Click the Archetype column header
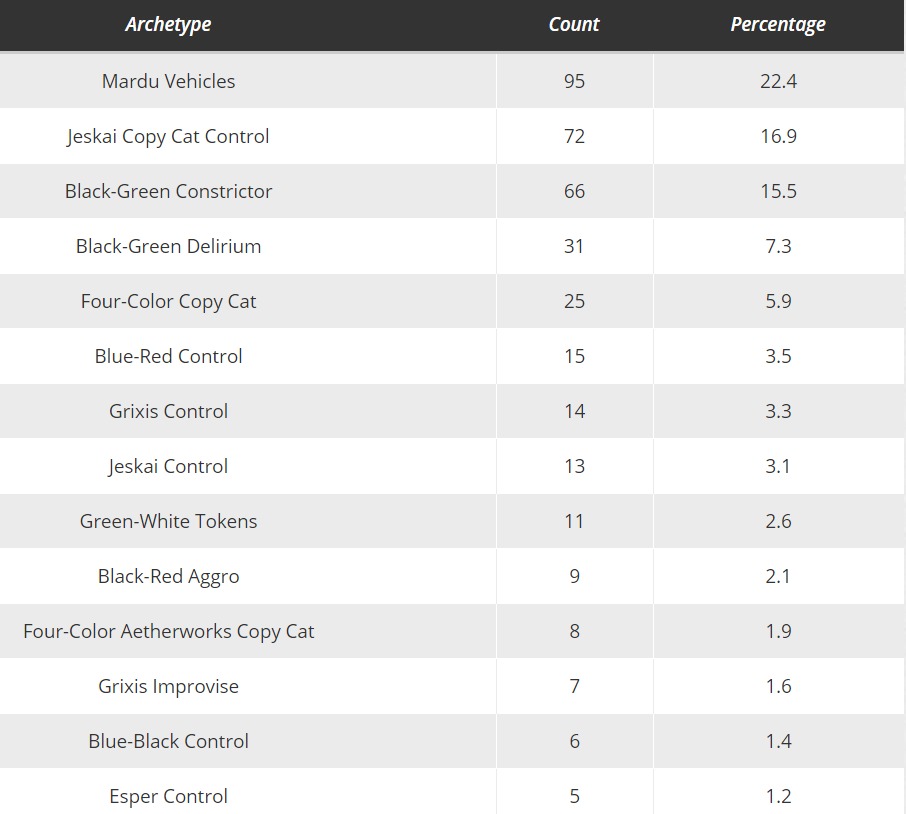The height and width of the screenshot is (814, 906). coord(168,24)
